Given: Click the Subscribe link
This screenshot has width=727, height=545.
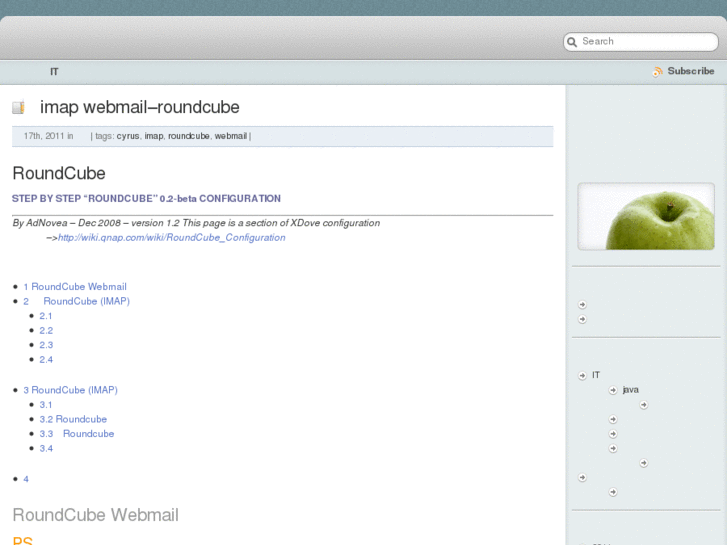Looking at the screenshot, I should click(x=690, y=71).
